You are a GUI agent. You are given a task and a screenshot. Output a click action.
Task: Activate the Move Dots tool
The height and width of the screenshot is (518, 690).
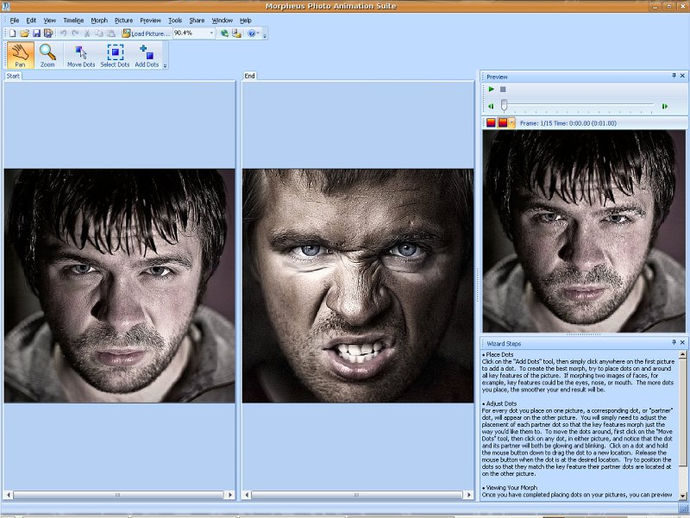click(x=81, y=55)
